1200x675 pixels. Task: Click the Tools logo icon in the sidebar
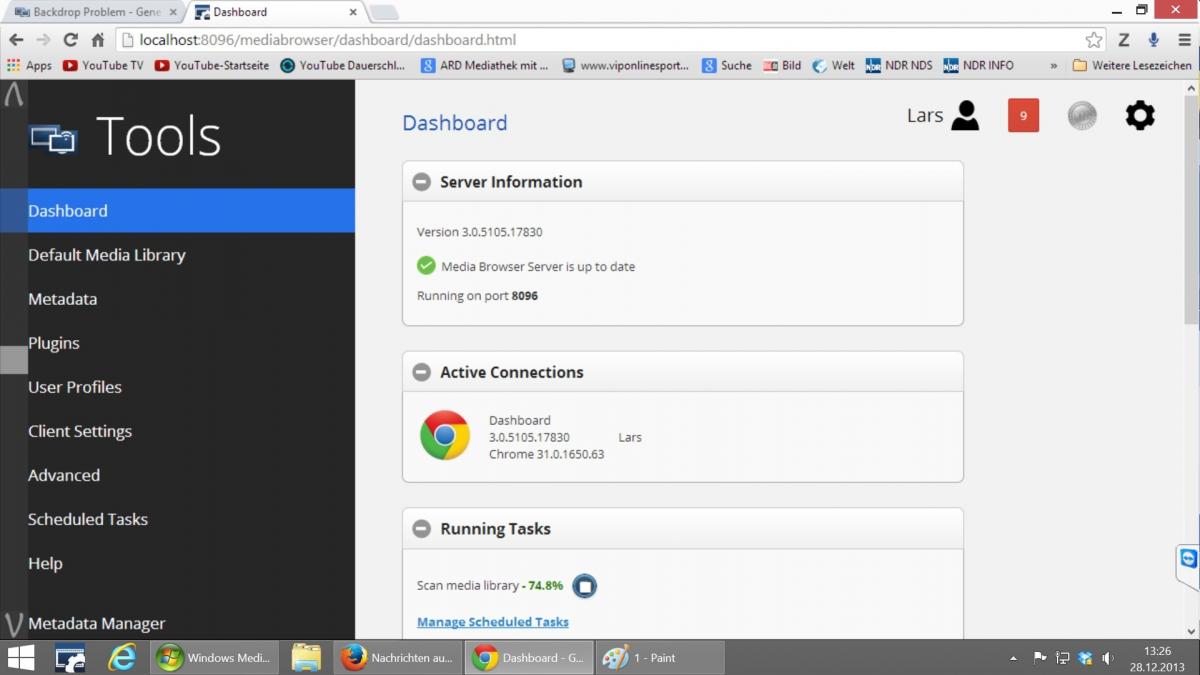tap(53, 138)
